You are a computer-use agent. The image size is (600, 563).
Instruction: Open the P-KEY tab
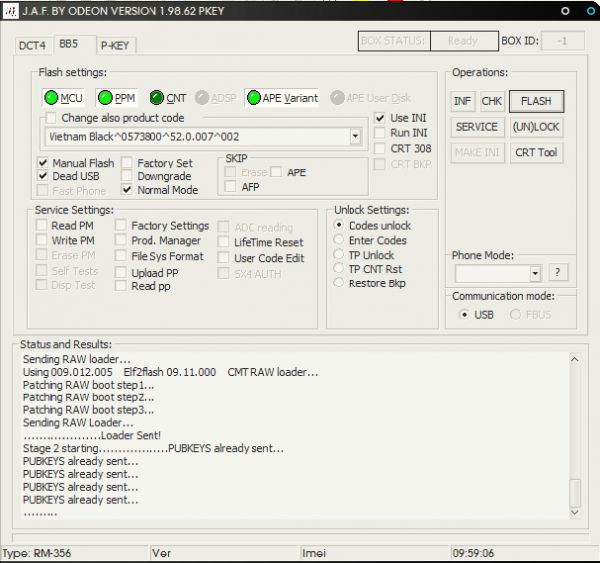[115, 46]
